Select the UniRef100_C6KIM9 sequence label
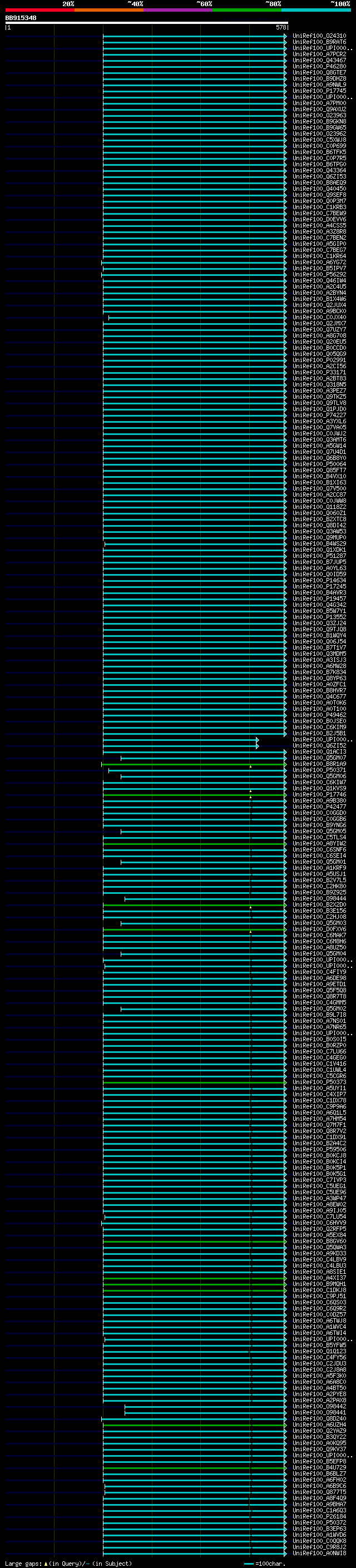The width and height of the screenshot is (356, 1568). click(319, 727)
